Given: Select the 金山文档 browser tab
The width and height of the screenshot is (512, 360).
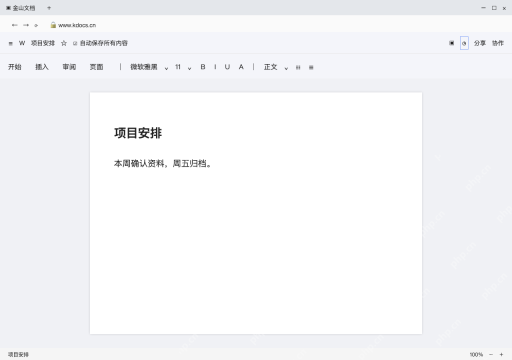Looking at the screenshot, I should click(21, 8).
